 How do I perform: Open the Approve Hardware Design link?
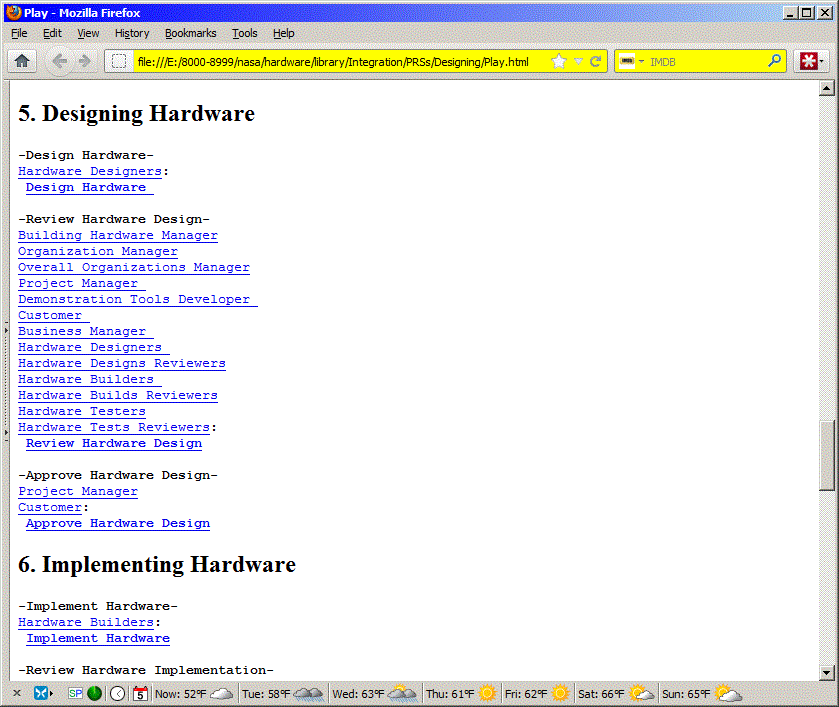[118, 523]
